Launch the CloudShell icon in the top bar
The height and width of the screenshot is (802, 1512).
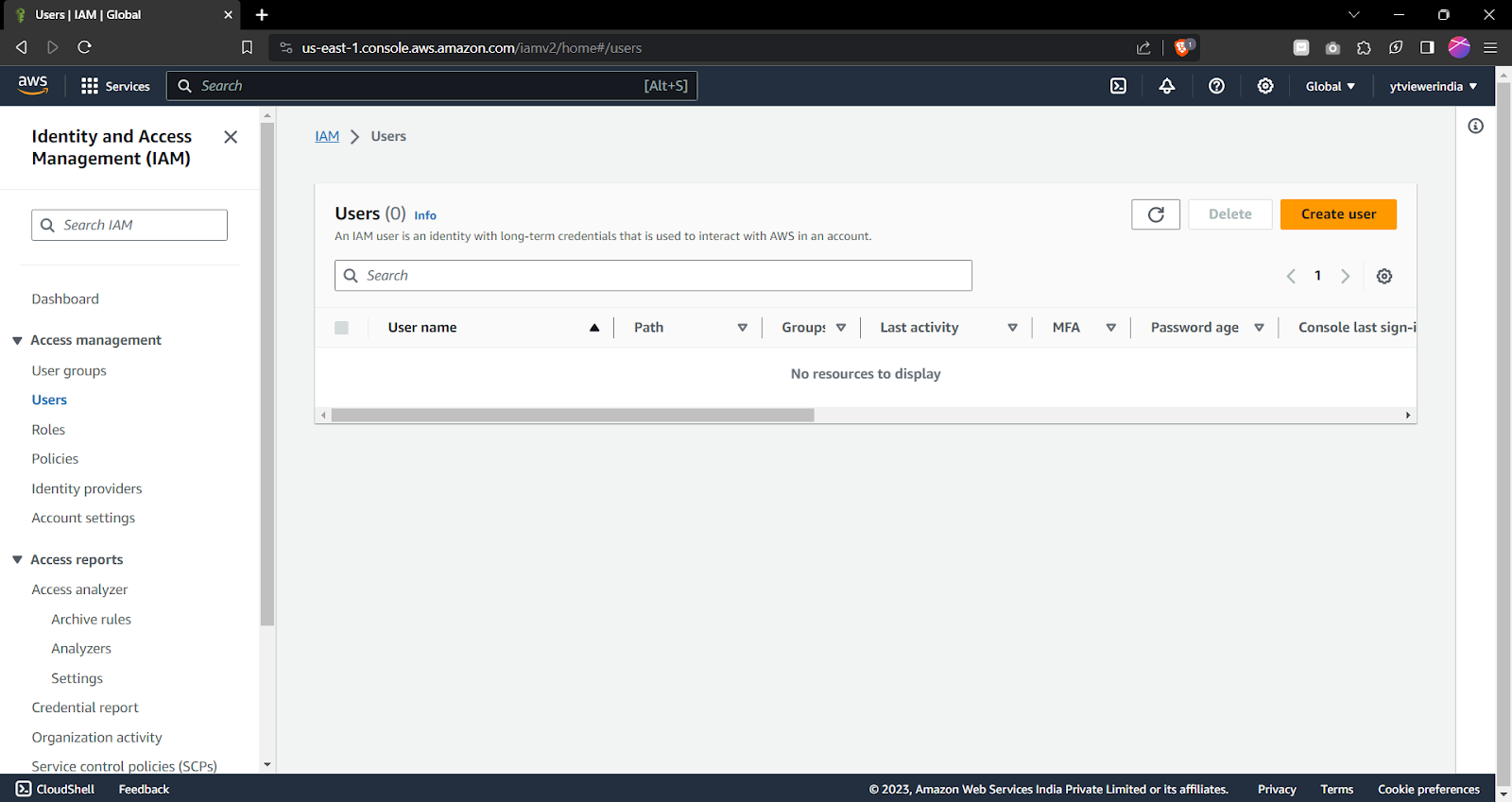1118,86
